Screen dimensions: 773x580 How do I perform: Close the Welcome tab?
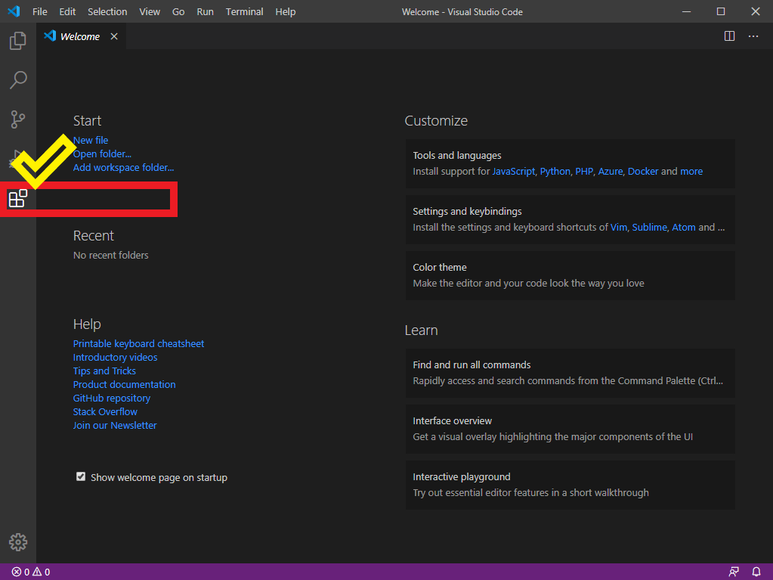click(x=114, y=36)
